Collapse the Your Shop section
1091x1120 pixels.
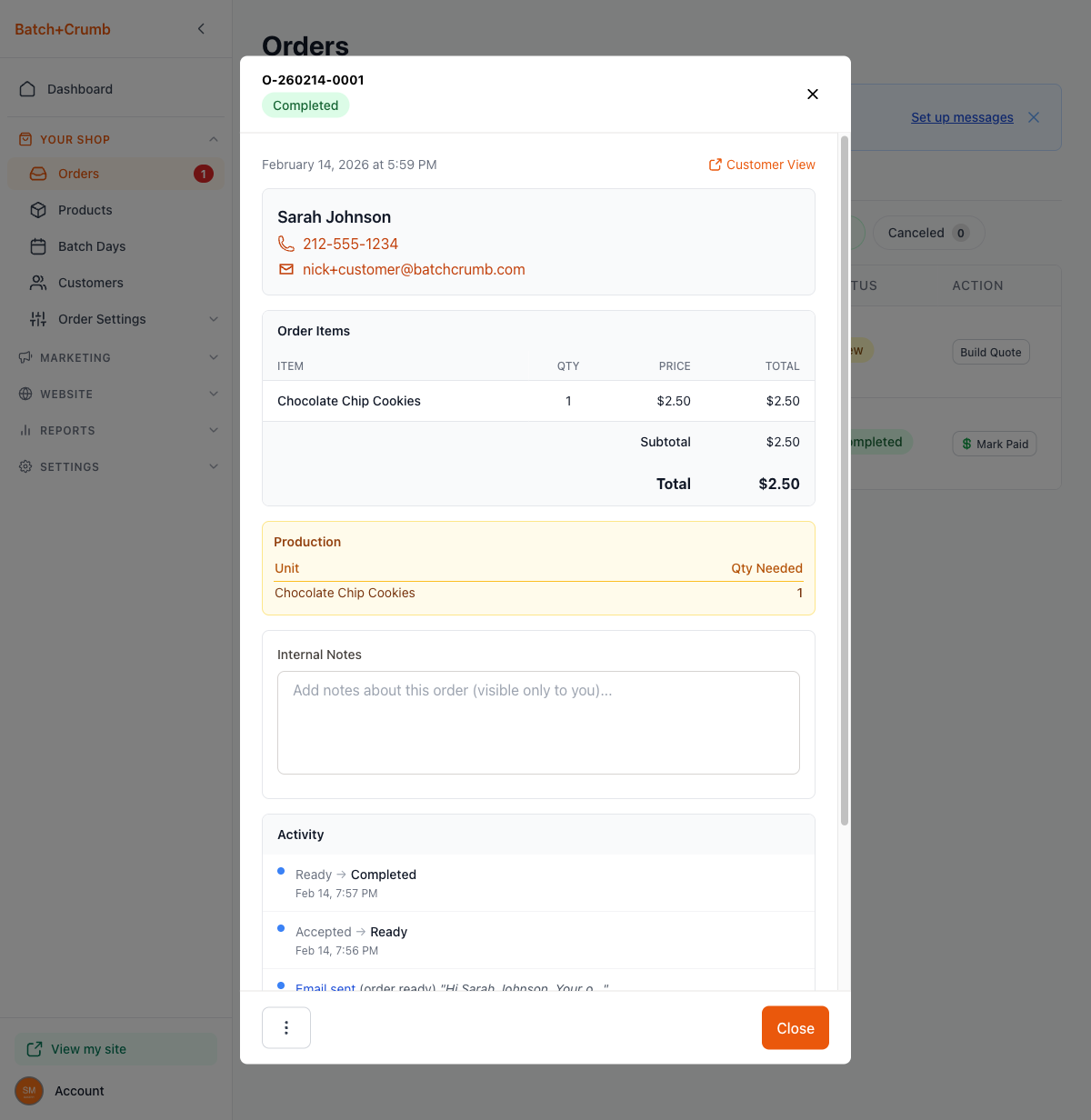point(213,139)
